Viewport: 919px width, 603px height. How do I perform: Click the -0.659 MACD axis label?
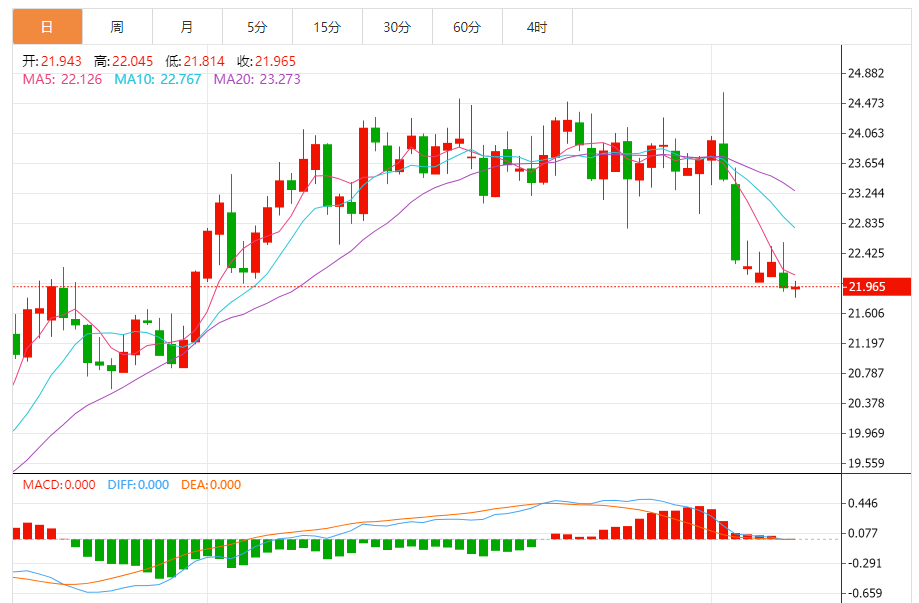tap(864, 593)
